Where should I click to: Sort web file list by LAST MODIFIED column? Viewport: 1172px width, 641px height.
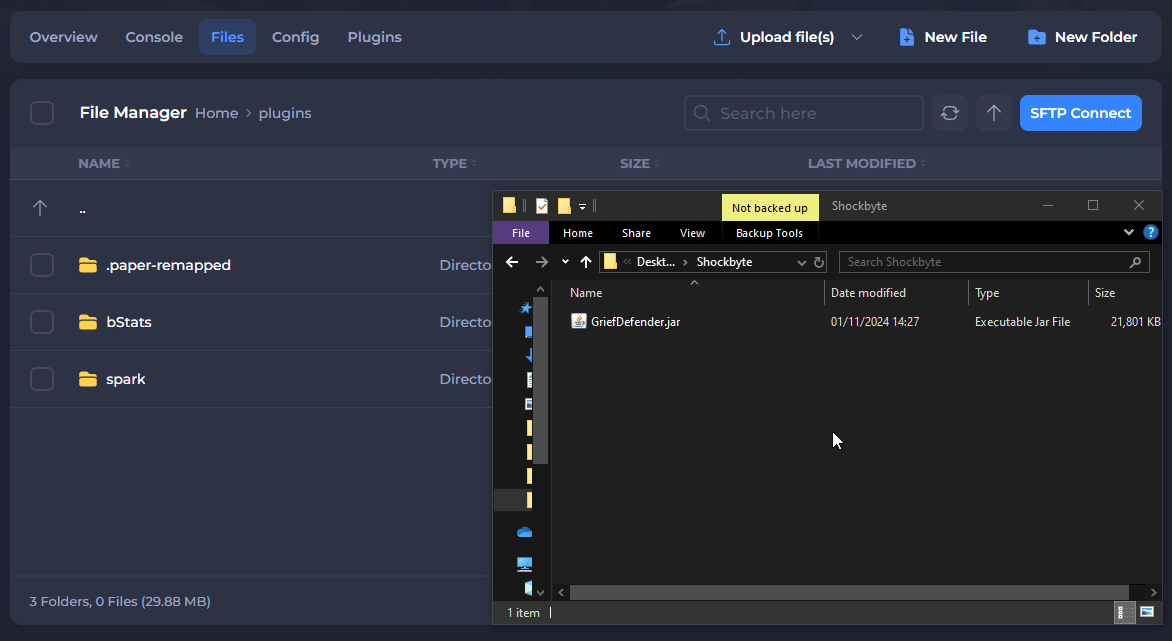click(866, 164)
